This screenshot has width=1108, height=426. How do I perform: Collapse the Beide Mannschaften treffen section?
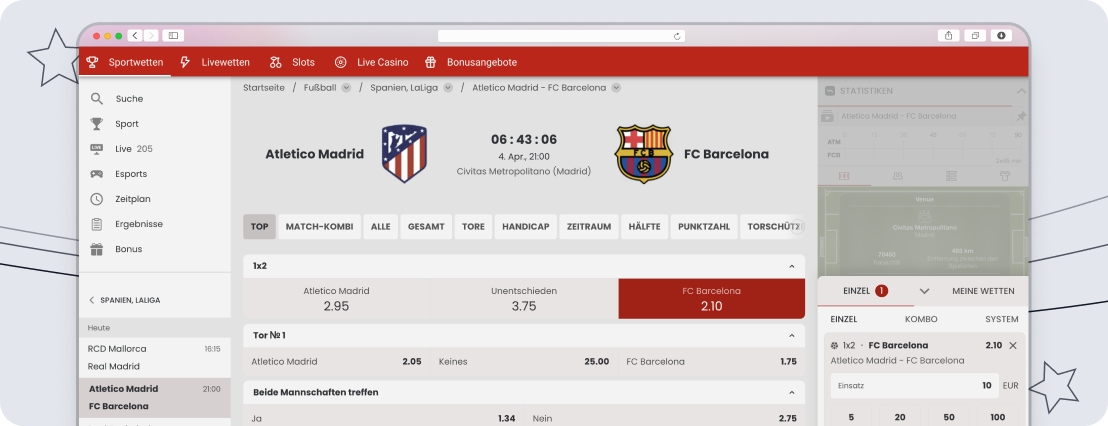(x=792, y=393)
